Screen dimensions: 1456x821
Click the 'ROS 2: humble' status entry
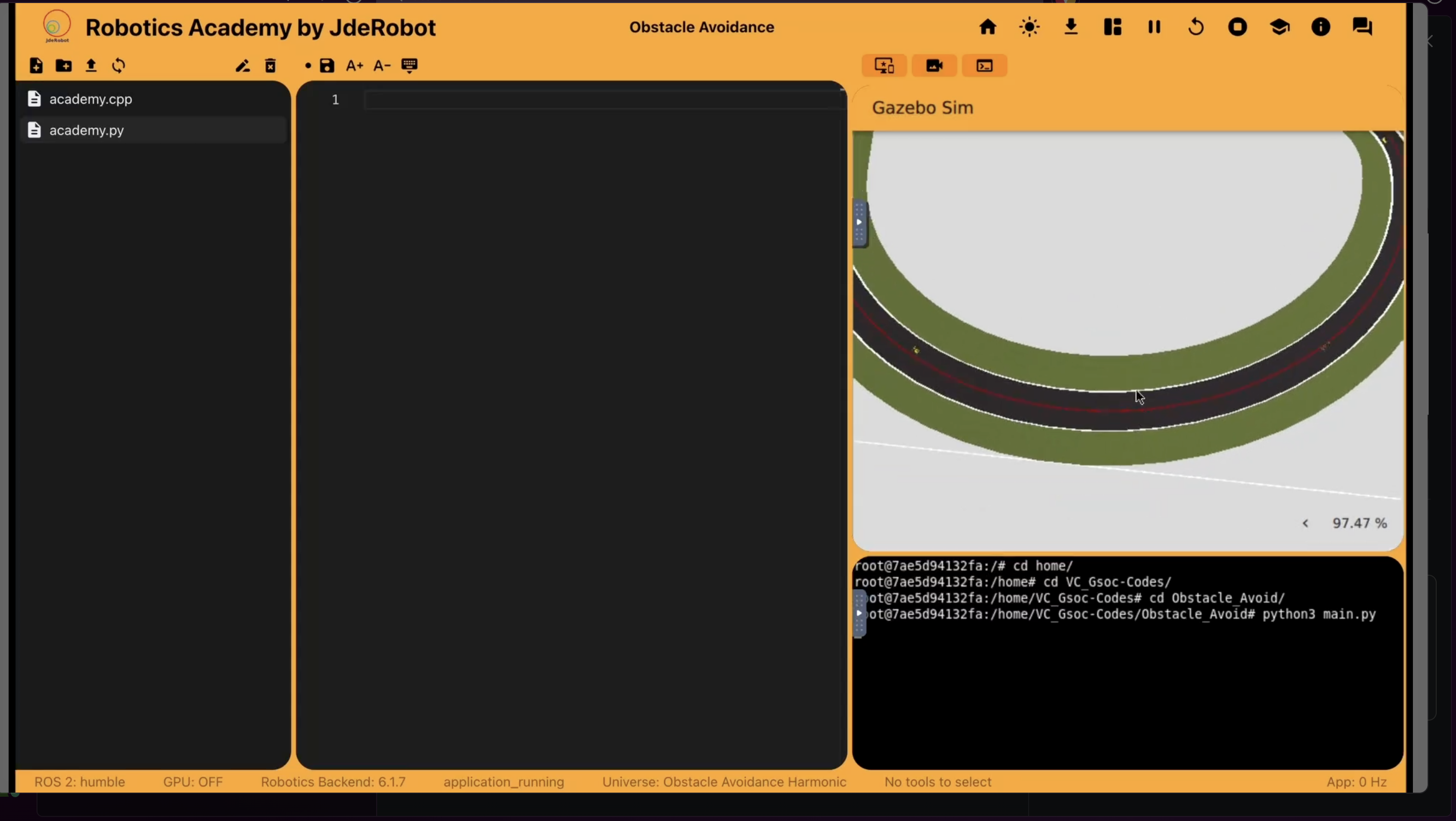pyautogui.click(x=80, y=782)
